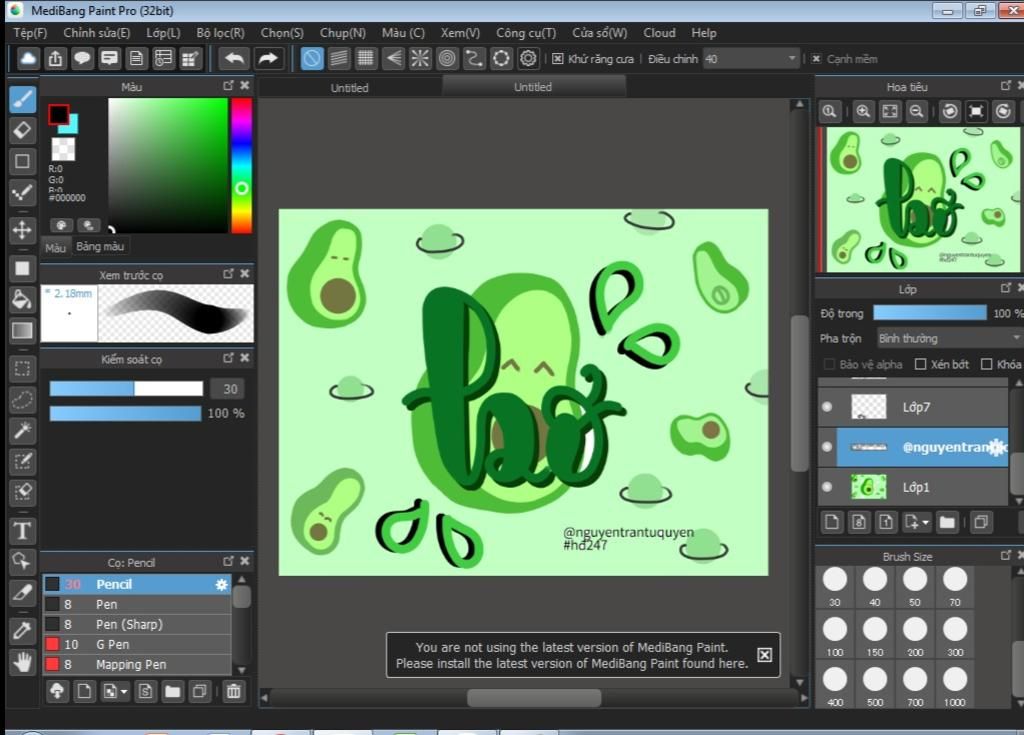1024x735 pixels.
Task: Select the Gradient tool
Action: (x=22, y=331)
